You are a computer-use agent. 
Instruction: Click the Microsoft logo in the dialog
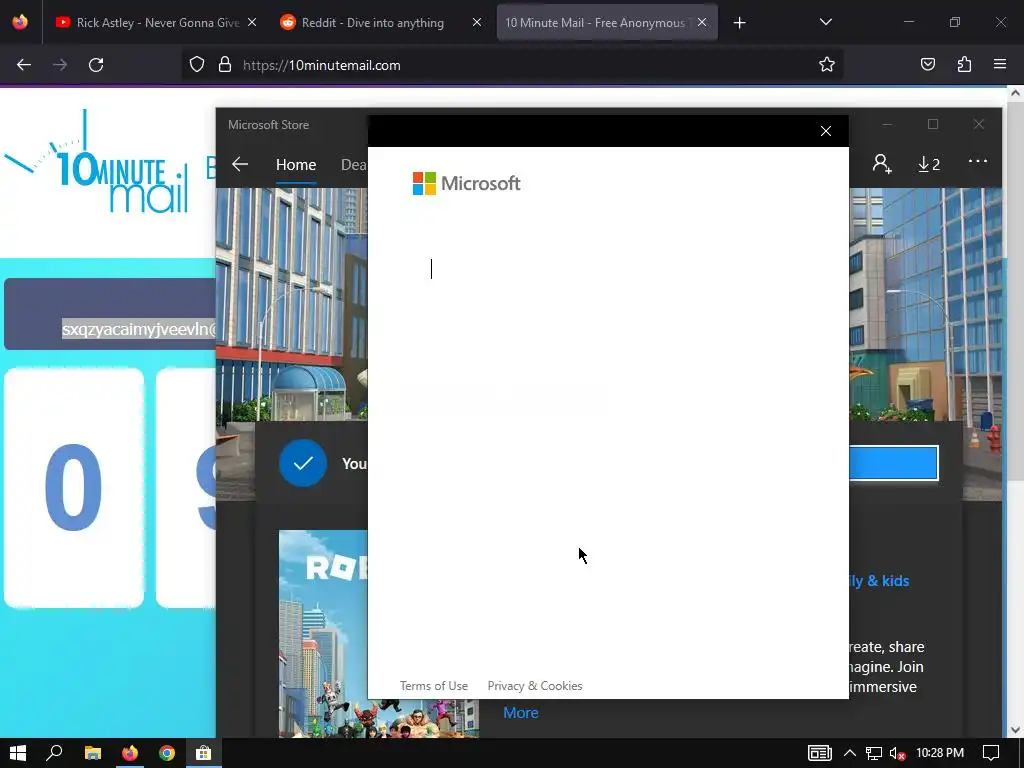click(466, 184)
